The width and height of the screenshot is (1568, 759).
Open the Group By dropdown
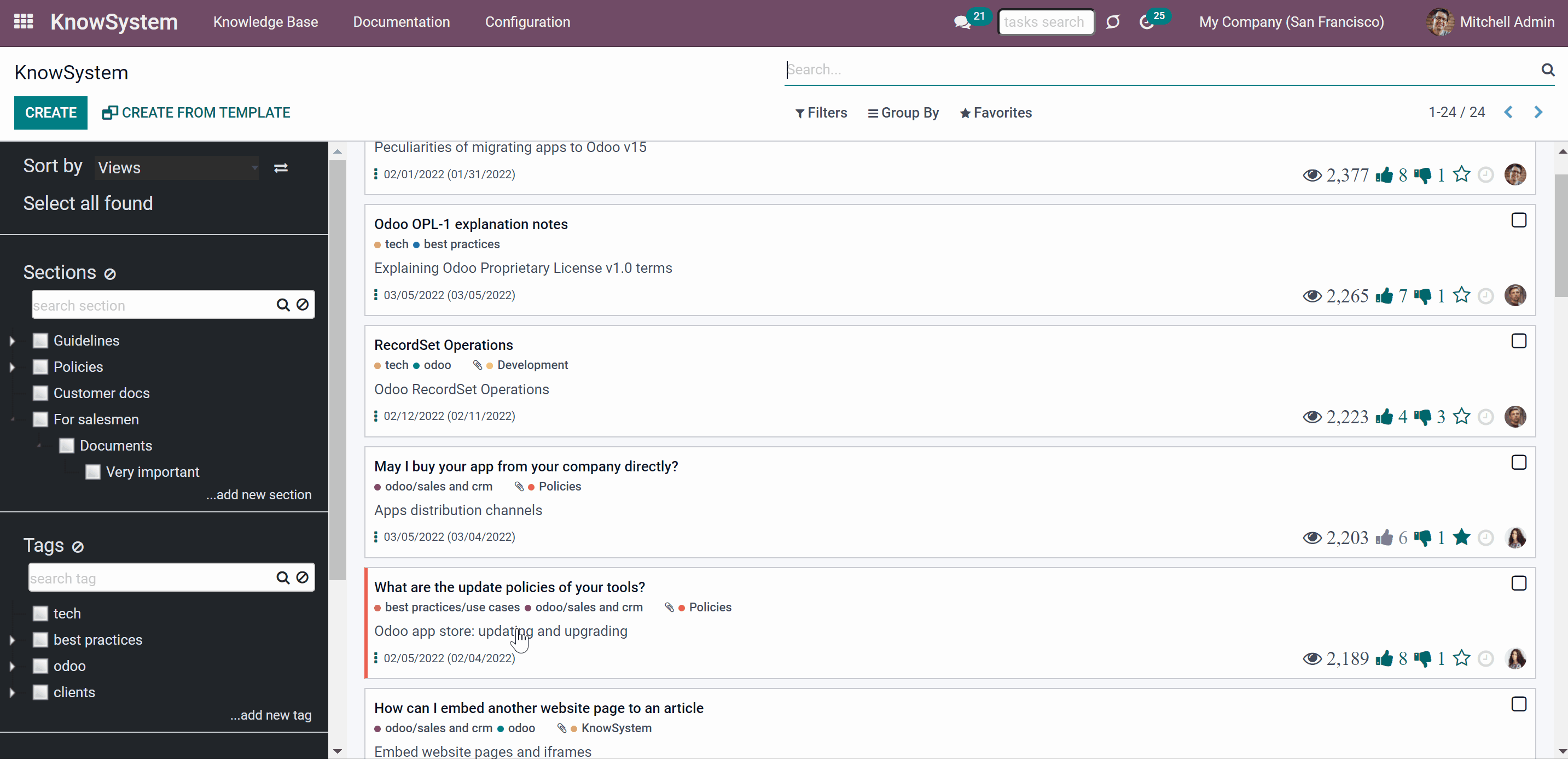pos(903,113)
